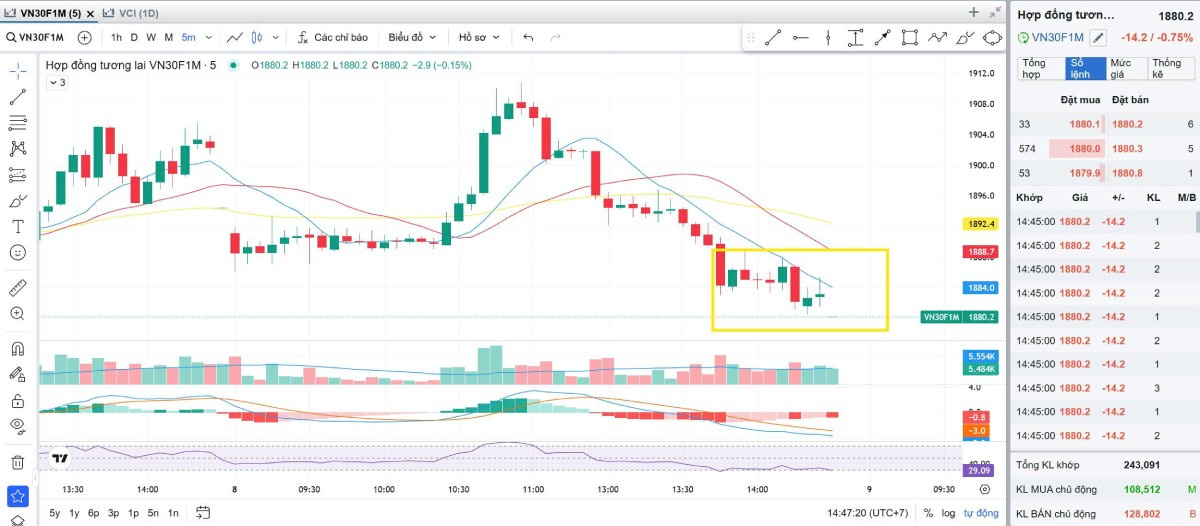
Task: Select the 5y date range
Action: pyautogui.click(x=55, y=513)
